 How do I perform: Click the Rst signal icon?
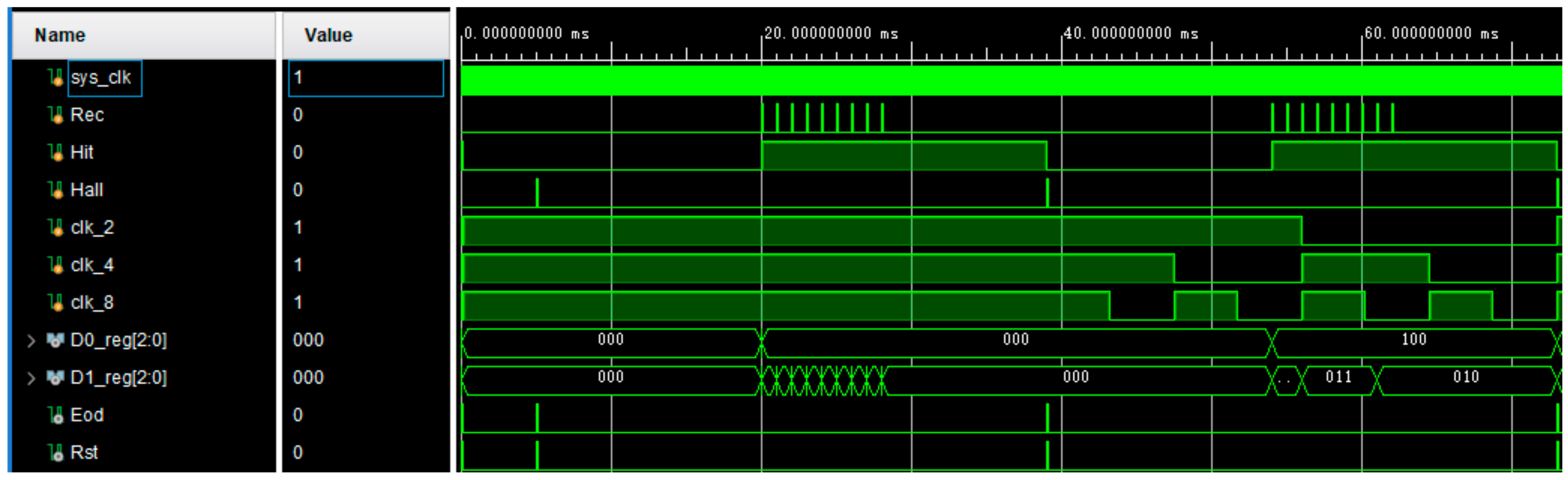click(56, 453)
